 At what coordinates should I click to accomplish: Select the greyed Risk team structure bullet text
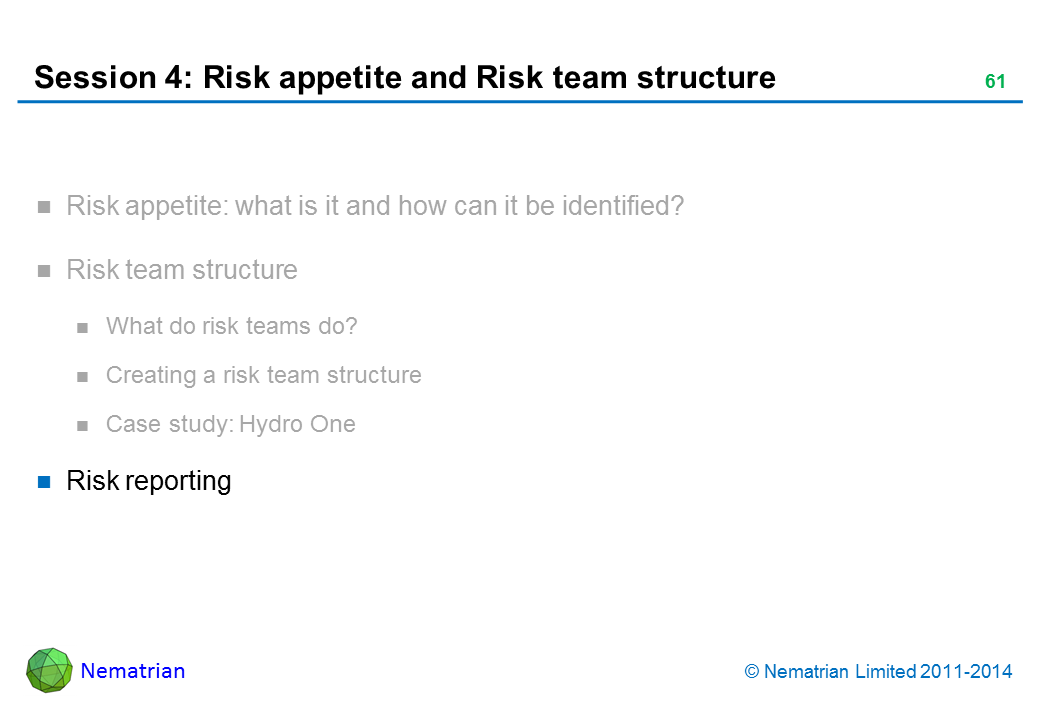click(181, 270)
